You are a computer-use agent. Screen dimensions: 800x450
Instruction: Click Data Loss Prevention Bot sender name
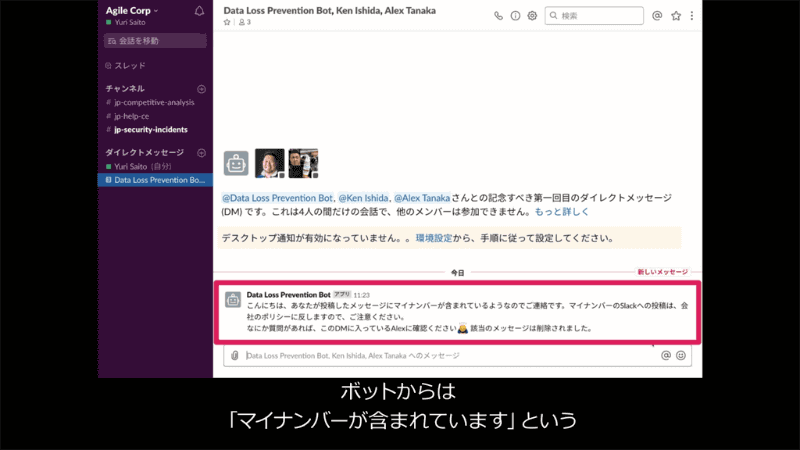tap(288, 295)
